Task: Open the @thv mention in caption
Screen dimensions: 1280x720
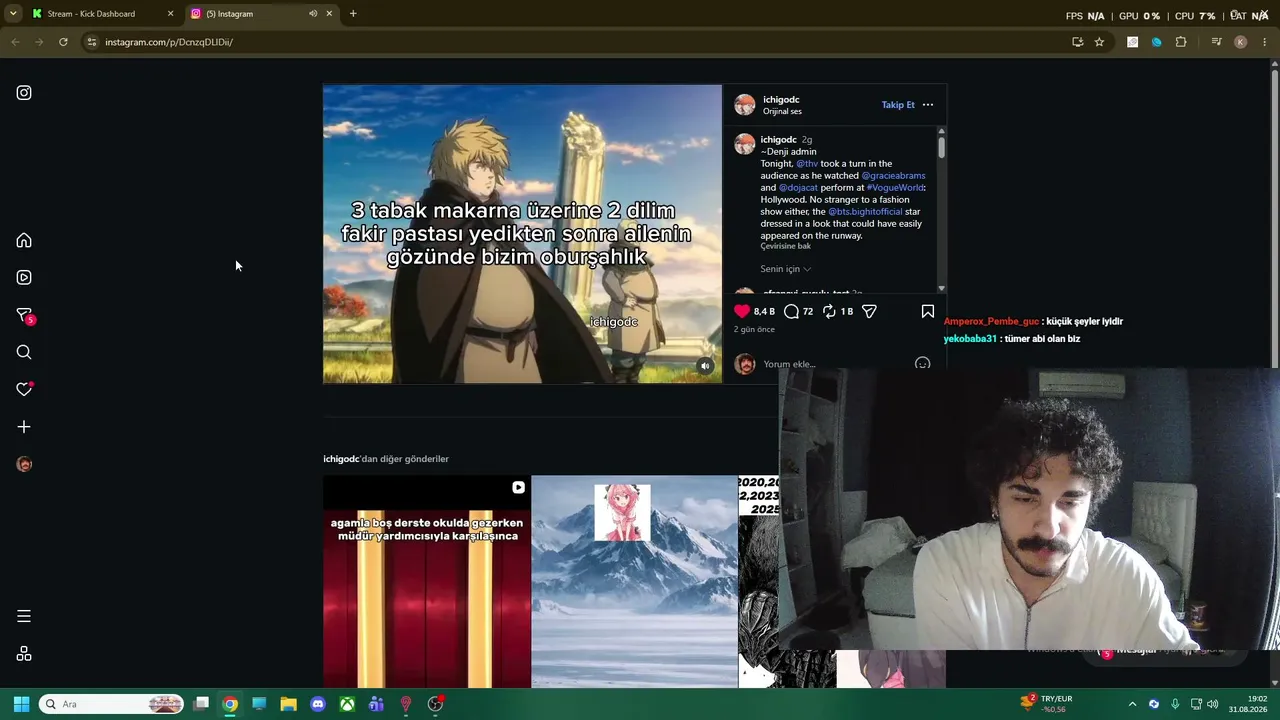Action: coord(807,164)
